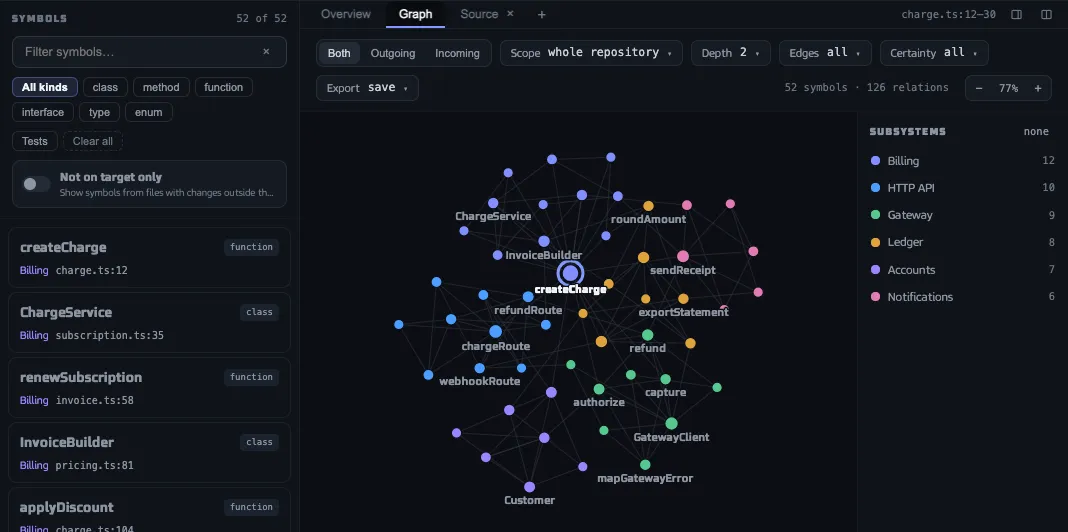1068x532 pixels.
Task: Select the exportStatement graph node
Action: pos(683,298)
